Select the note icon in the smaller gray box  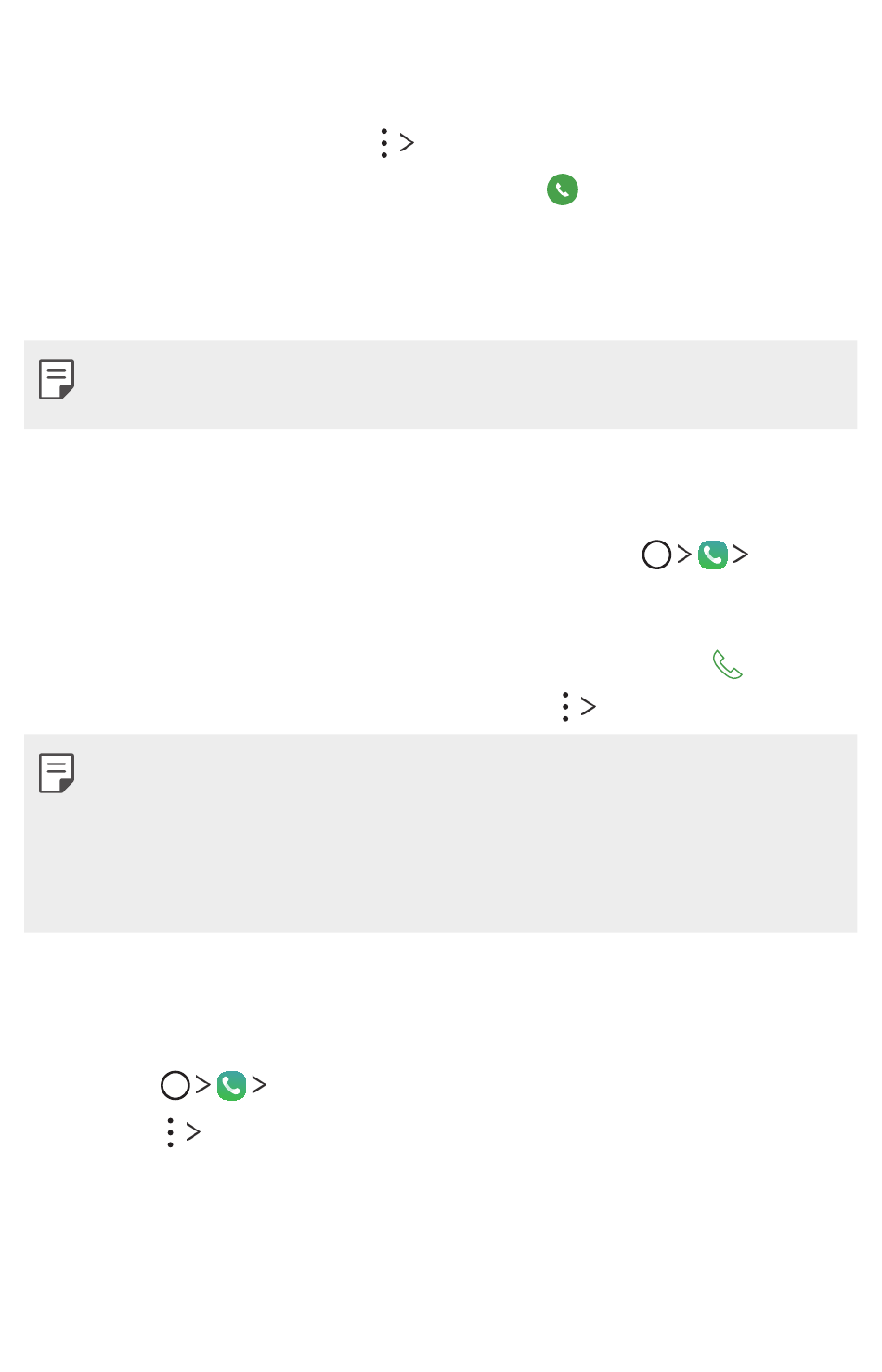[57, 379]
